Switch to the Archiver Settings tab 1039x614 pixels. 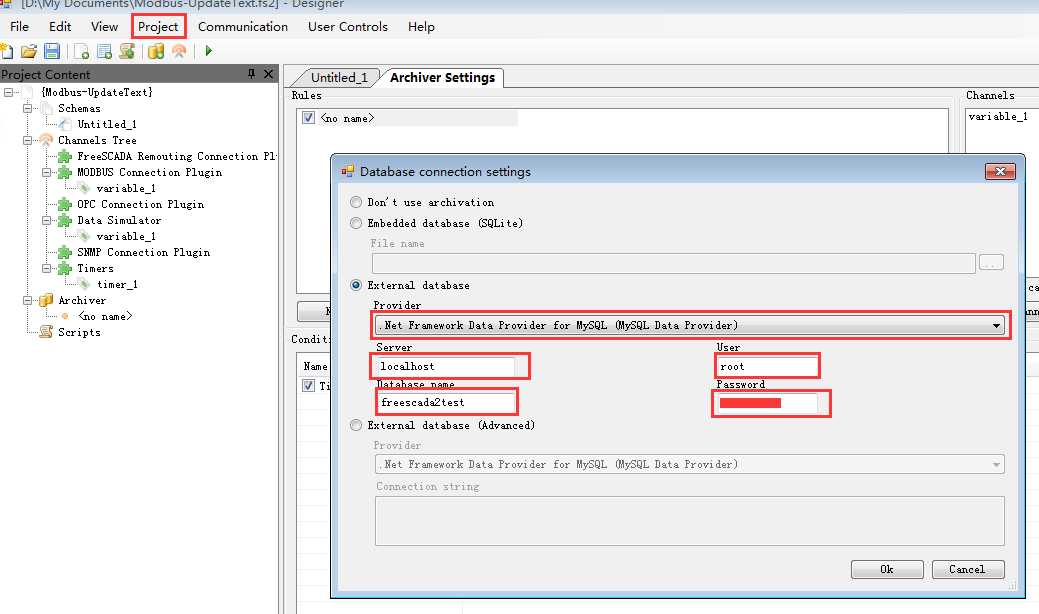click(442, 77)
